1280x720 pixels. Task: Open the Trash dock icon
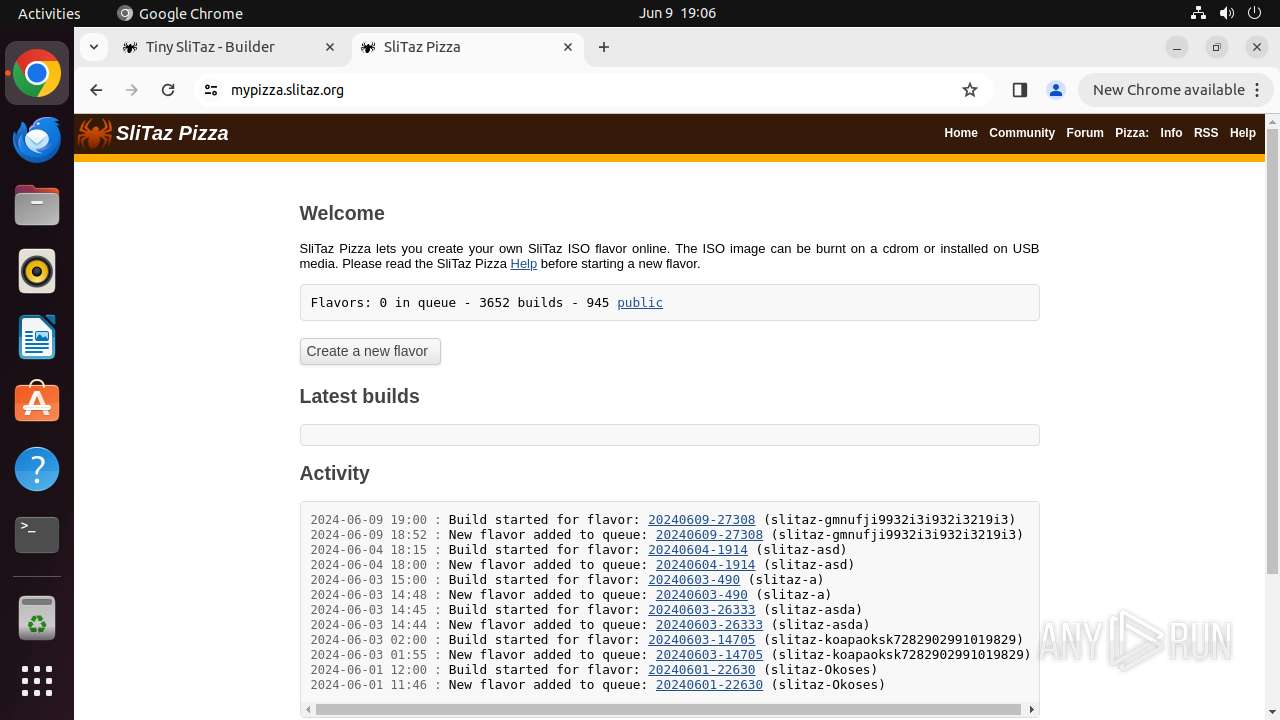coord(37,618)
